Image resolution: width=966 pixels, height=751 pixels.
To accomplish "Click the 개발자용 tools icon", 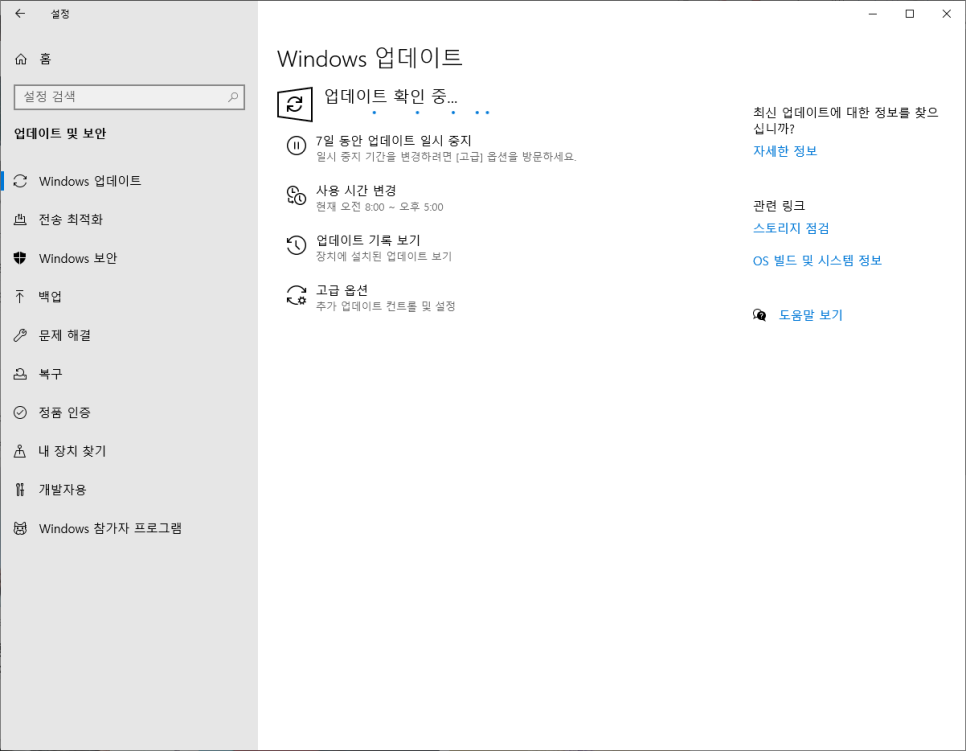I will pyautogui.click(x=20, y=490).
